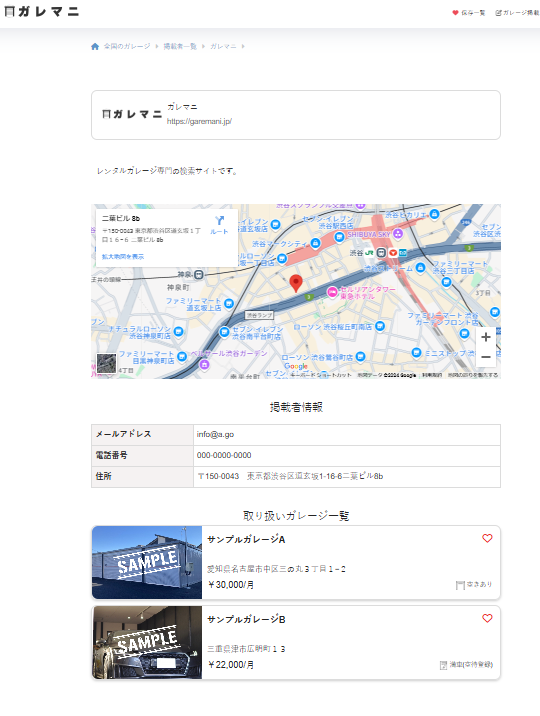Click the SHIBUYA SKY map marker

click(x=398, y=234)
